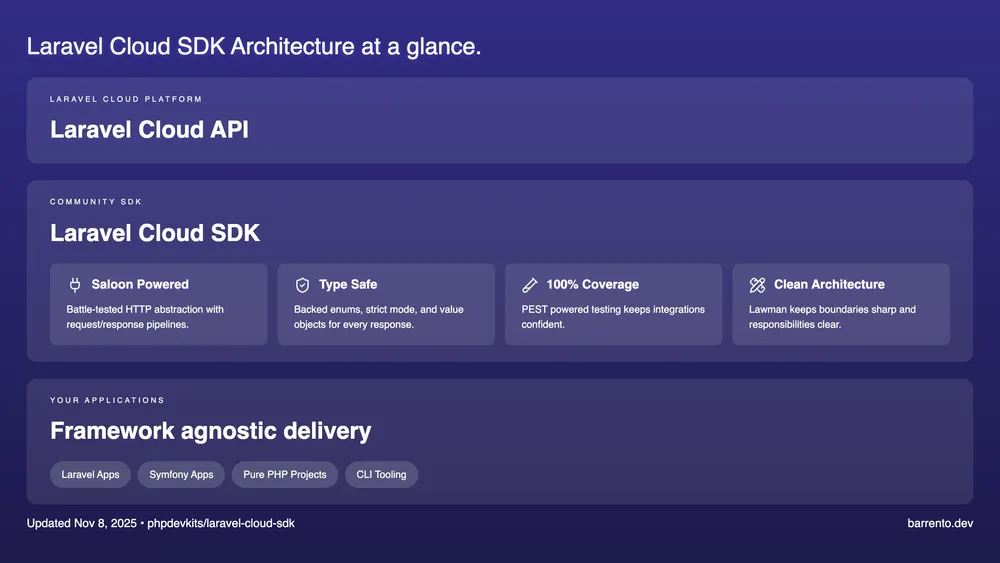Select the Type Safe card title
The height and width of the screenshot is (563, 1000).
click(348, 285)
